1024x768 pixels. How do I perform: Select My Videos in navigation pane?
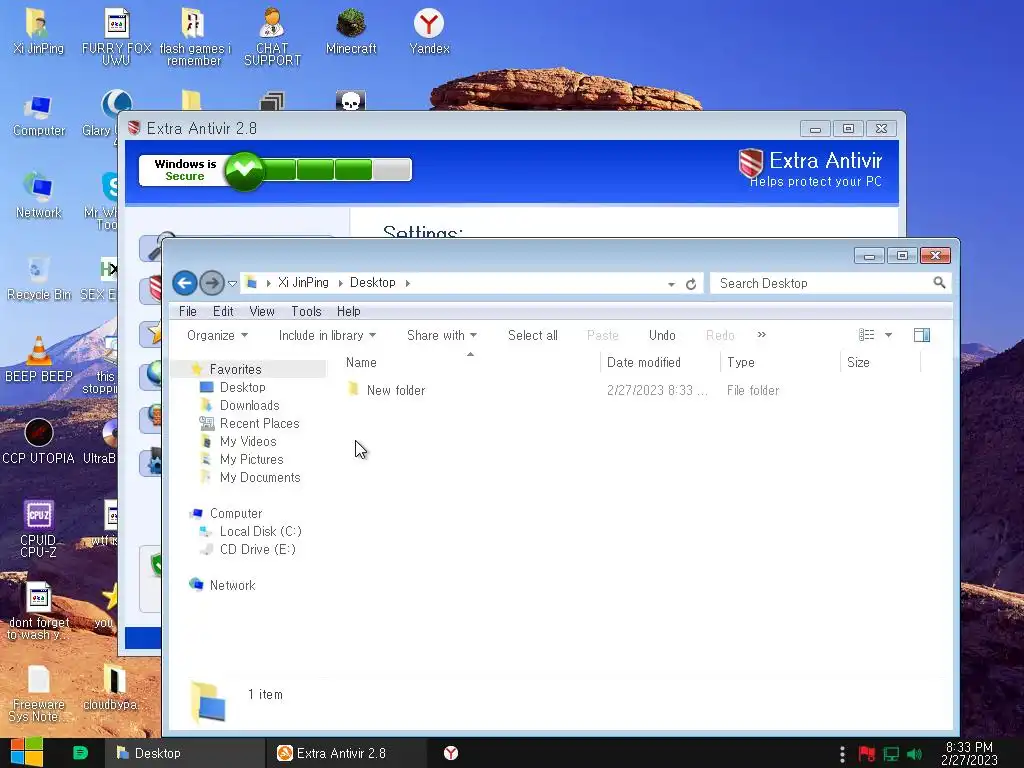click(248, 441)
